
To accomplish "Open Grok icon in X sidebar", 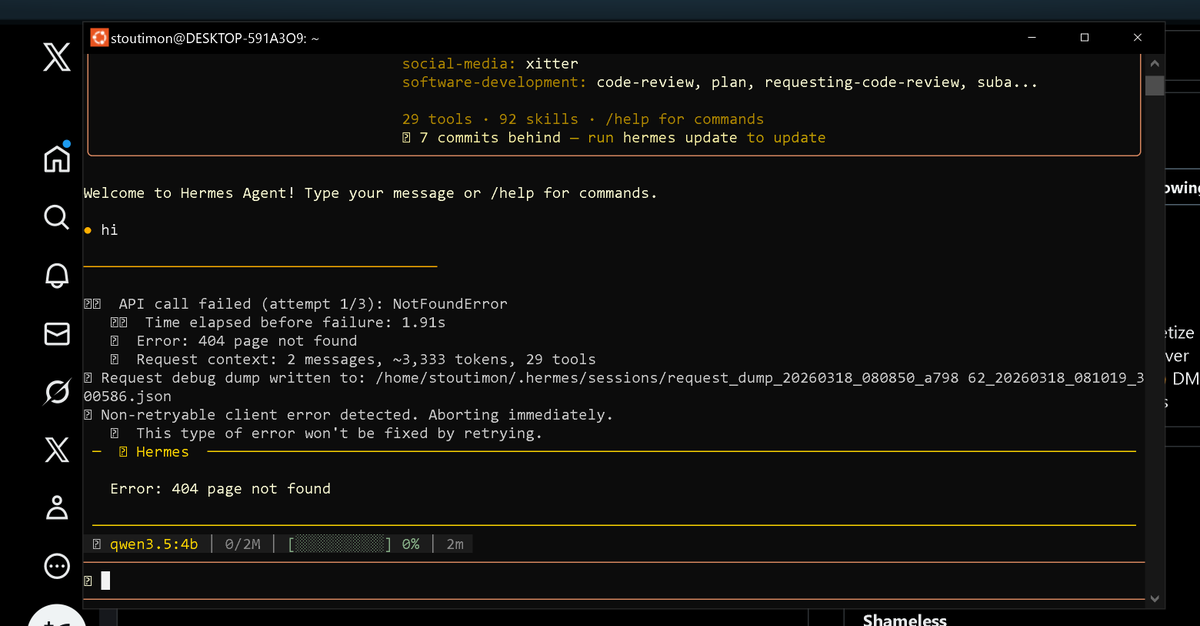I will point(57,391).
